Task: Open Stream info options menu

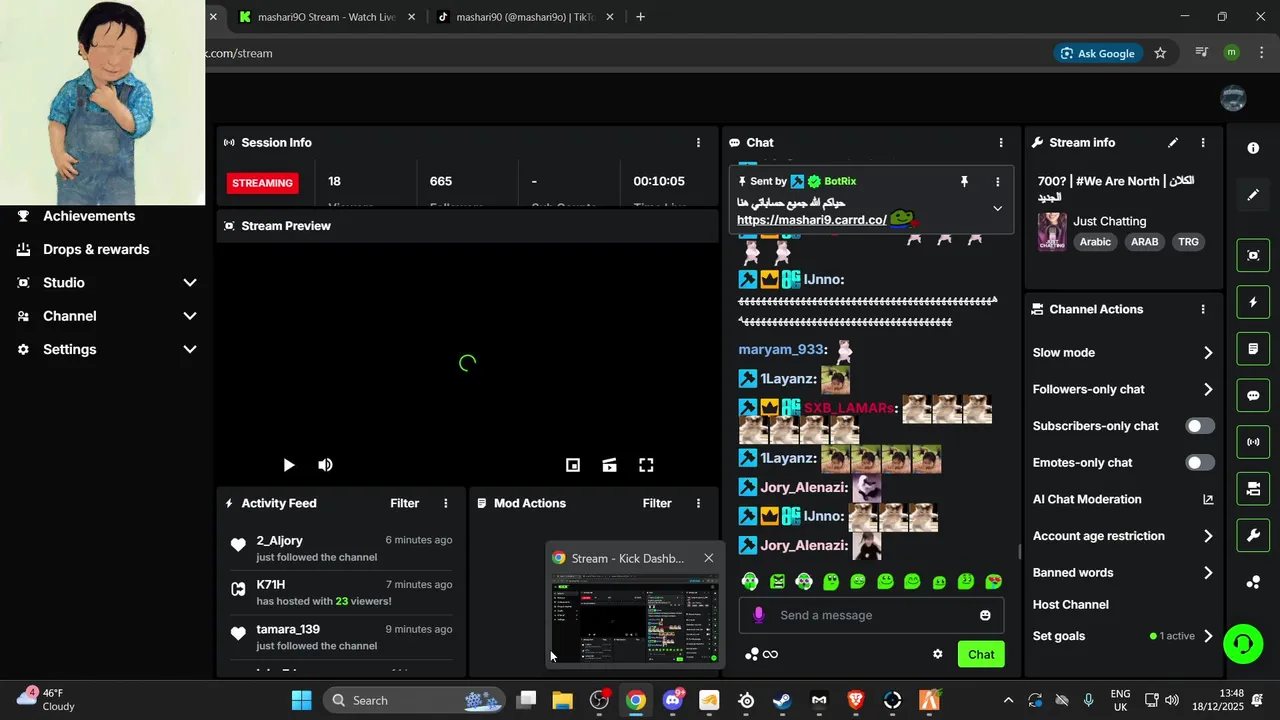Action: pyautogui.click(x=1203, y=143)
